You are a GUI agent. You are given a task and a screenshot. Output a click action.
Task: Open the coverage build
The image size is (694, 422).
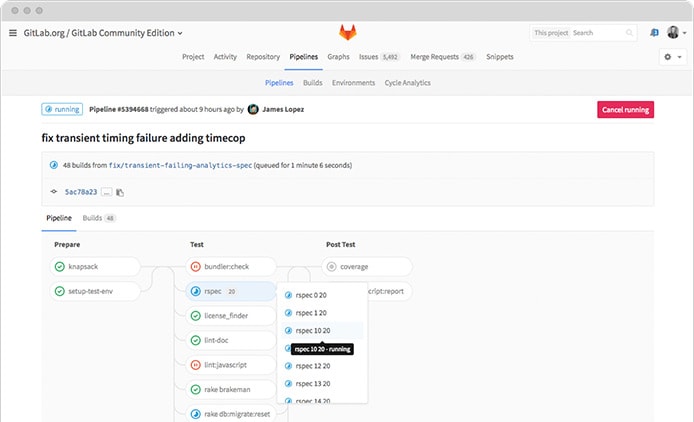point(367,267)
